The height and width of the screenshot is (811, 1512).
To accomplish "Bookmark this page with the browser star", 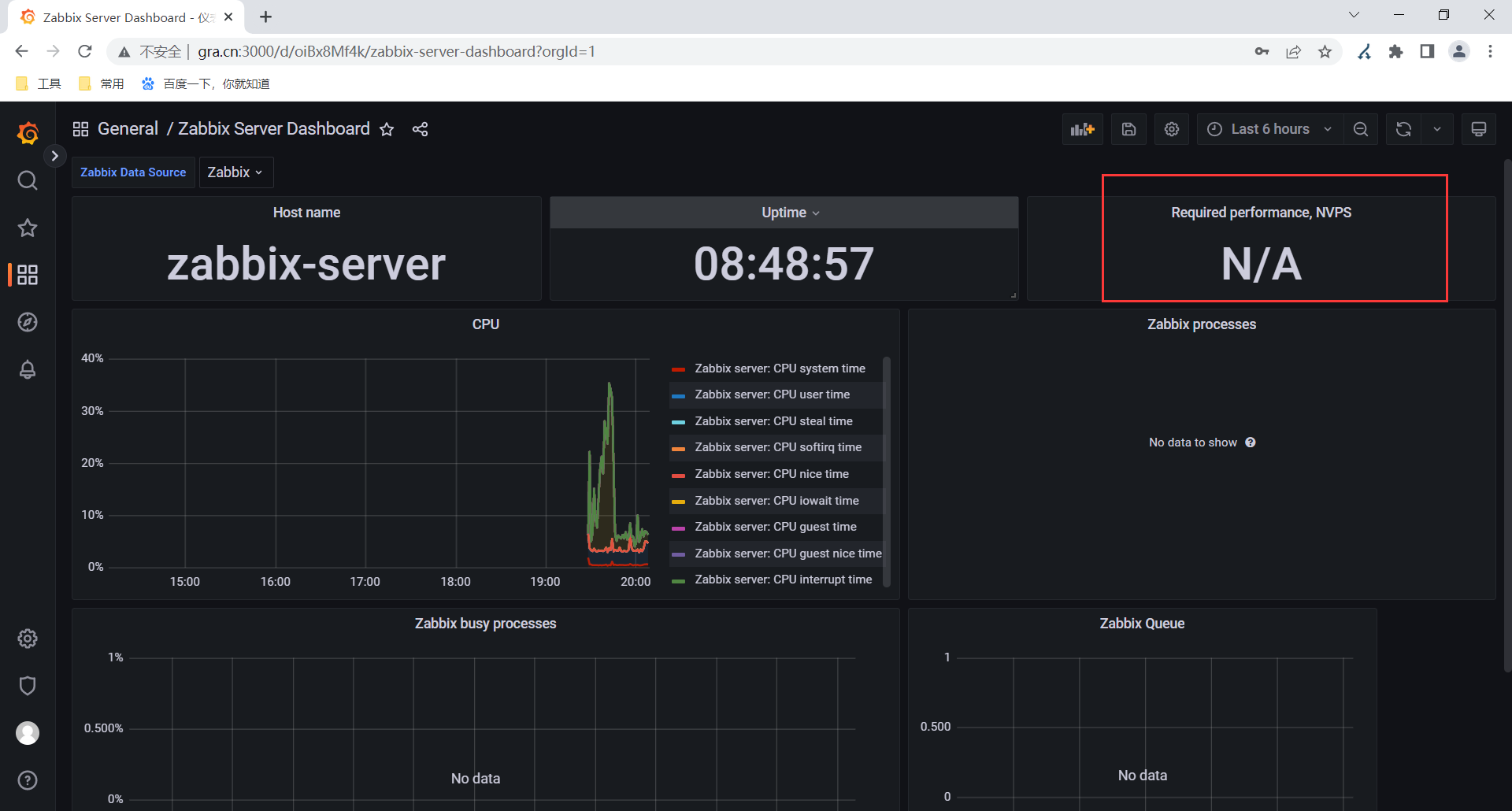I will pos(1325,52).
